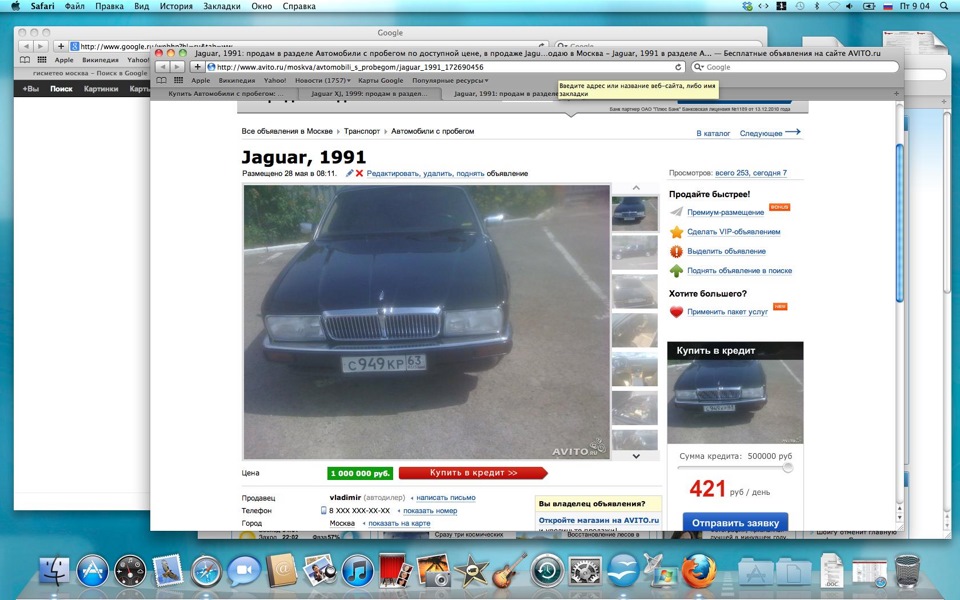Click Отправить заявку blue button
The height and width of the screenshot is (600, 960).
735,523
